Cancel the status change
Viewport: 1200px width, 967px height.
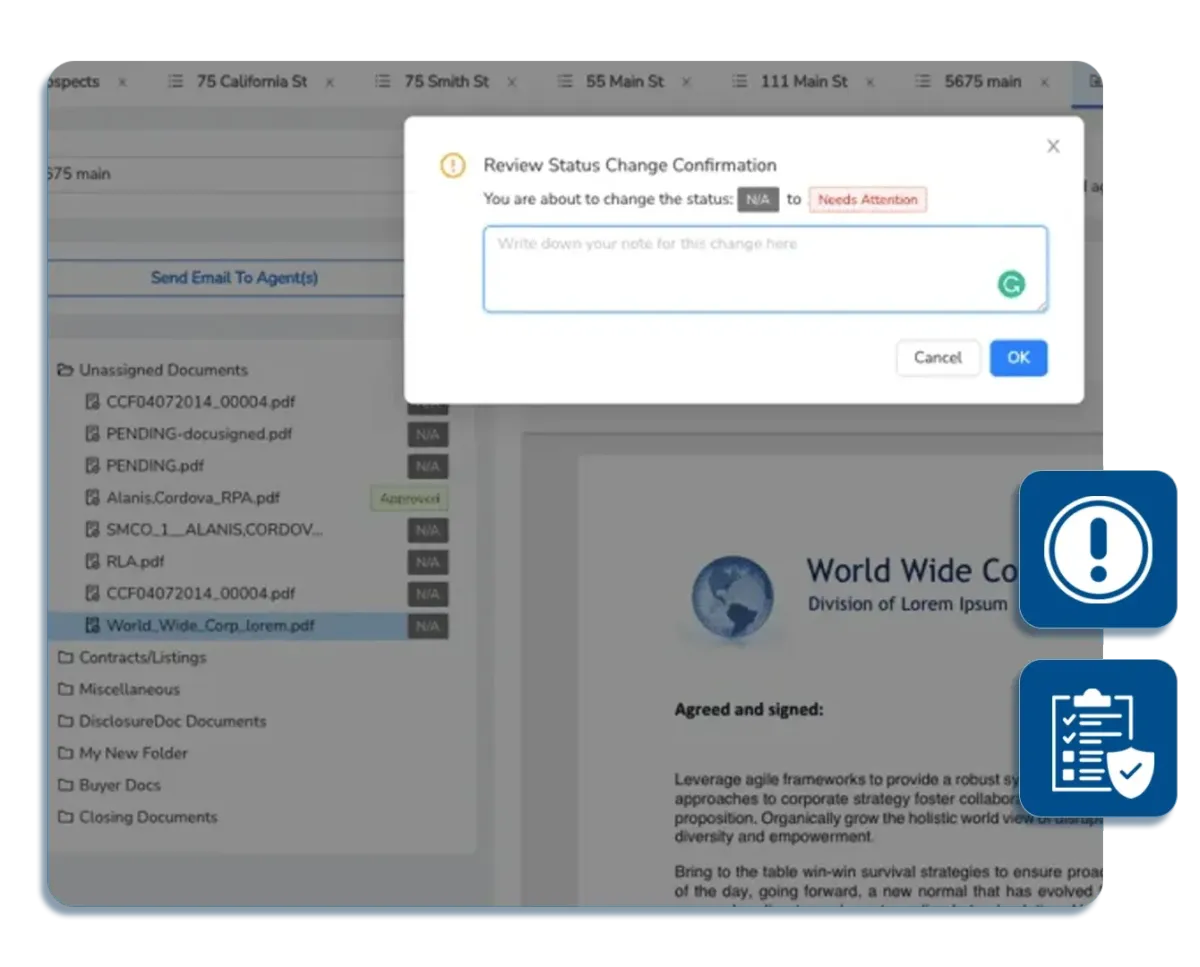[938, 358]
